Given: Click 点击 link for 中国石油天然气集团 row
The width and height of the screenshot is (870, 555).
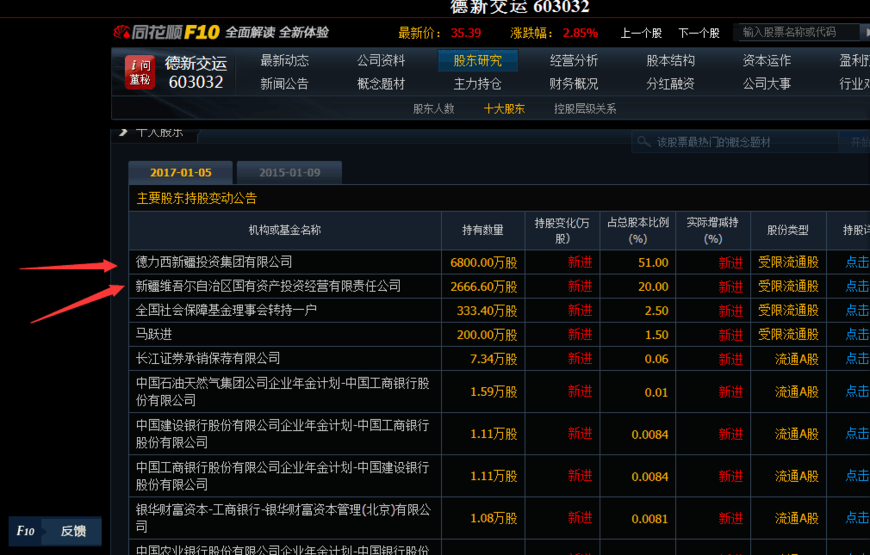Looking at the screenshot, I should [857, 391].
